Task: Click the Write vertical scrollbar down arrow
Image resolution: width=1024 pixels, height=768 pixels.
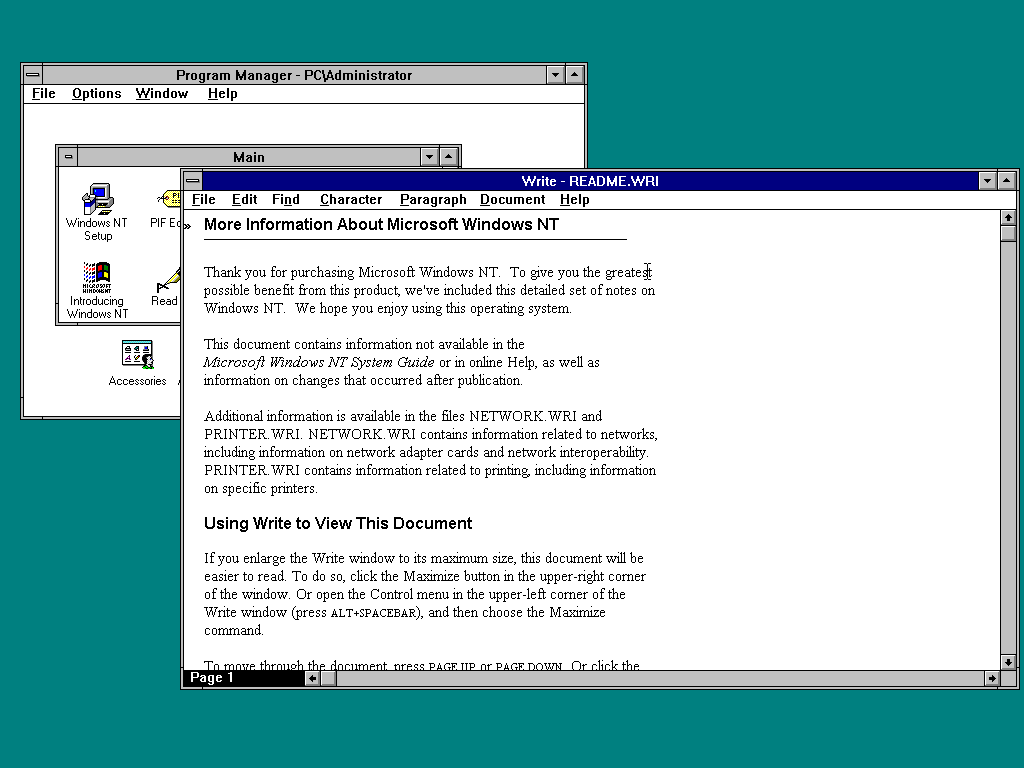Action: [1008, 662]
